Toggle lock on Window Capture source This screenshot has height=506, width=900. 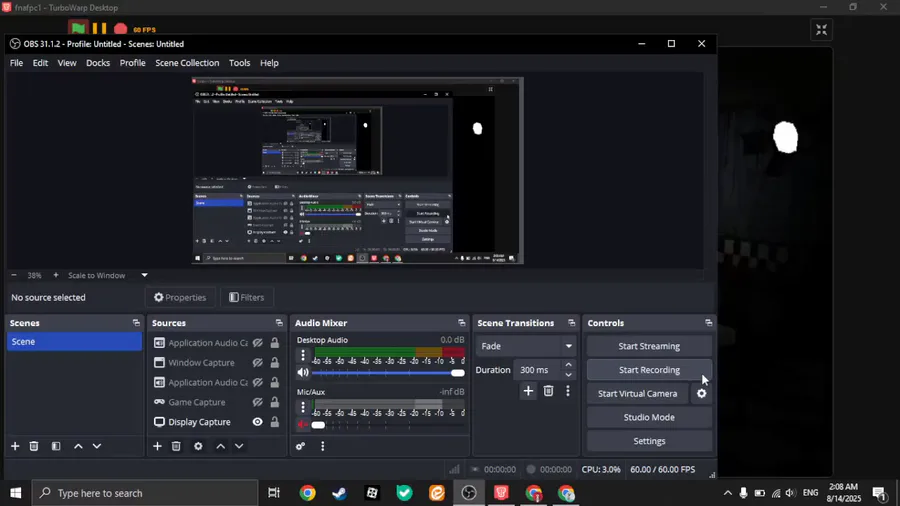pos(275,363)
